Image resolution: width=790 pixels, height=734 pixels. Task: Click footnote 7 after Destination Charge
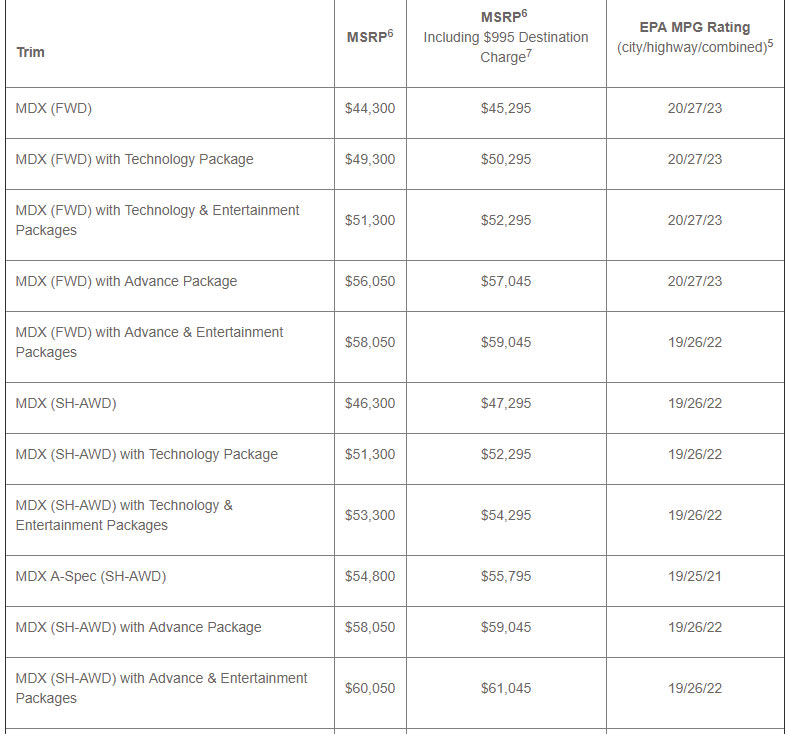click(x=529, y=53)
